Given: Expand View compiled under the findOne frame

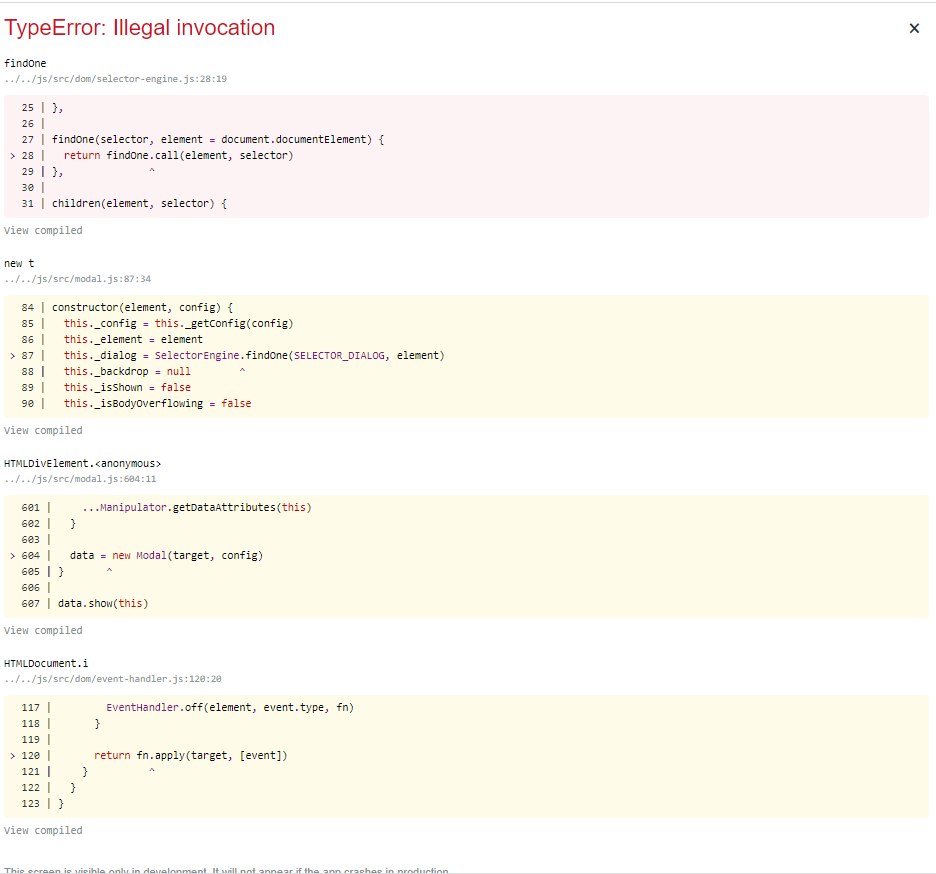Looking at the screenshot, I should point(43,230).
